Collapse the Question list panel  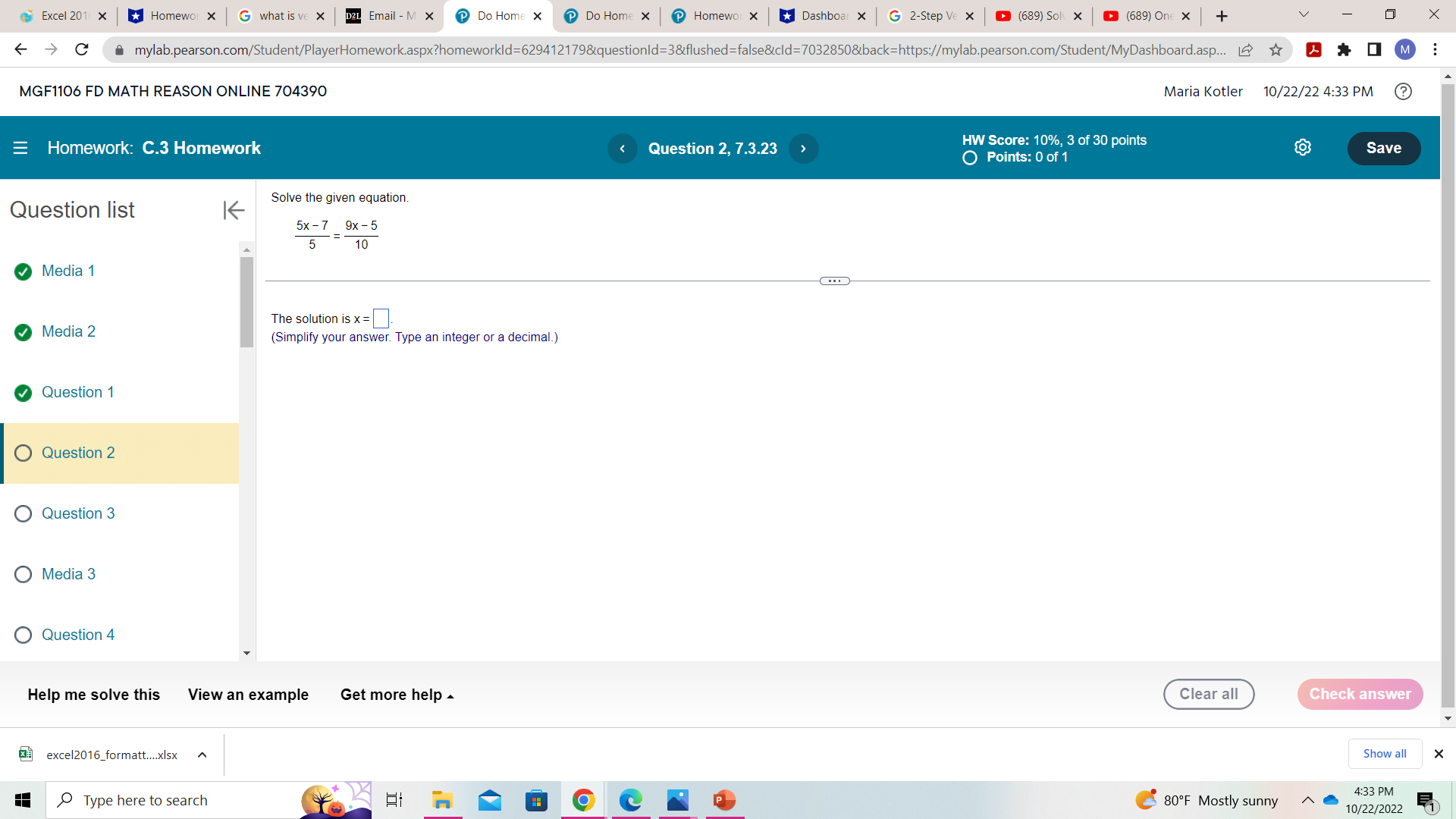click(x=233, y=210)
